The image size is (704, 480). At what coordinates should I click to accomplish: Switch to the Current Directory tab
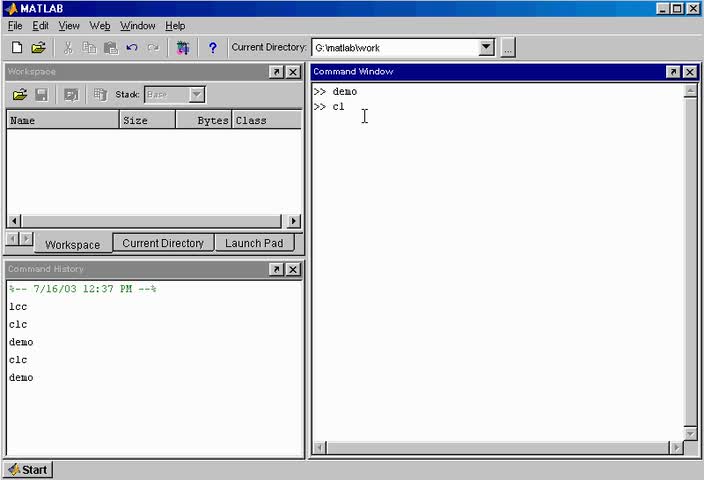[163, 243]
